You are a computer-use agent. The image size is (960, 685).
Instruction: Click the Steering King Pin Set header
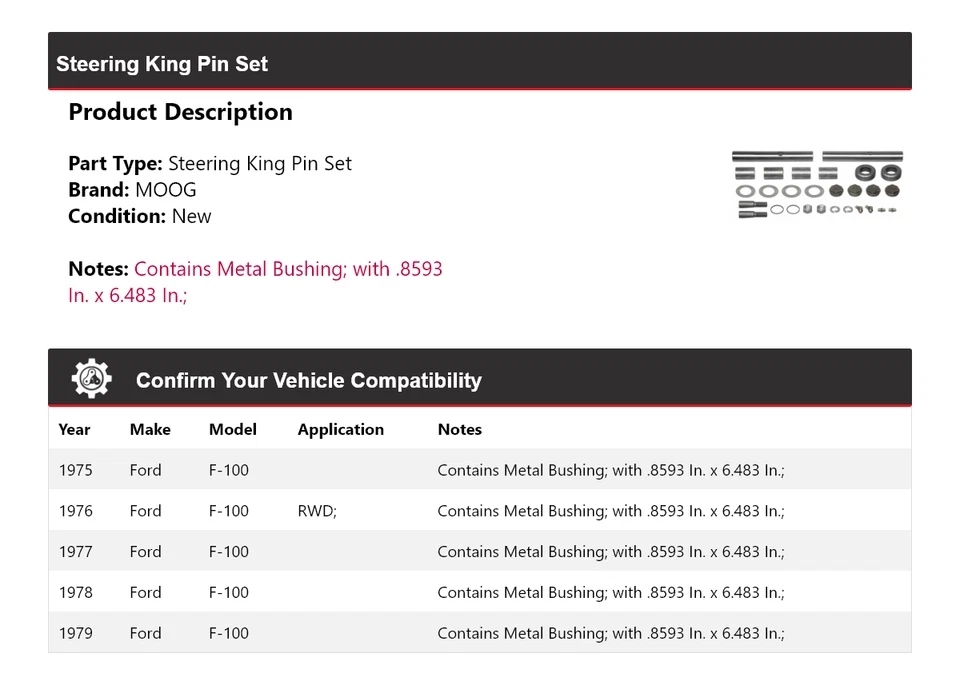click(162, 64)
